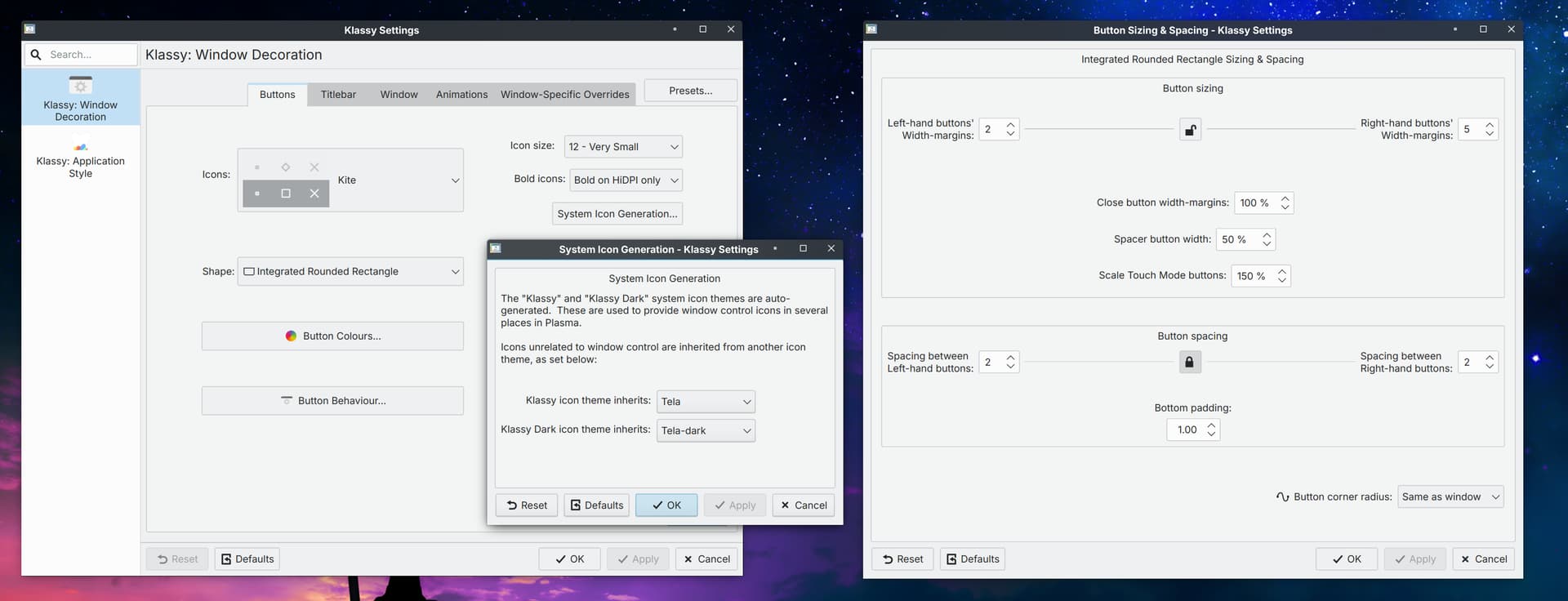Image resolution: width=1568 pixels, height=601 pixels.
Task: Cancel the Klassy Settings main window
Action: [707, 559]
